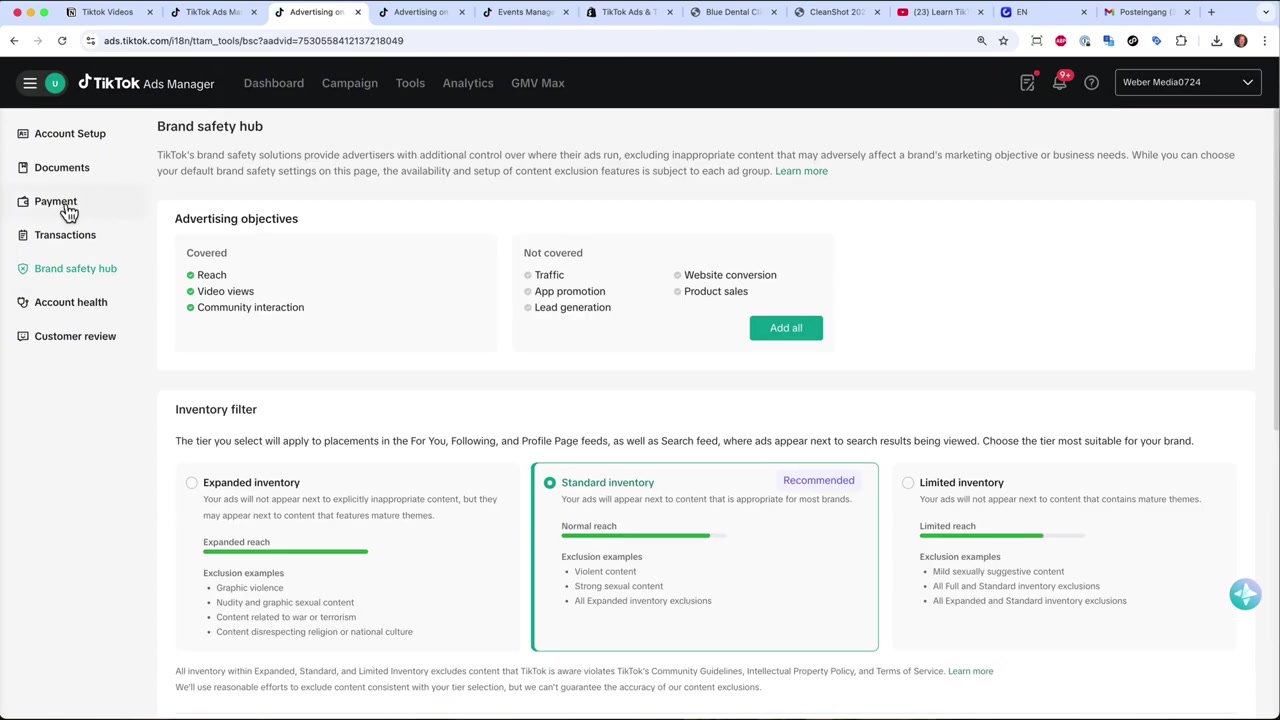
Task: Click the floating assistant bubble at right edge
Action: tap(1245, 594)
